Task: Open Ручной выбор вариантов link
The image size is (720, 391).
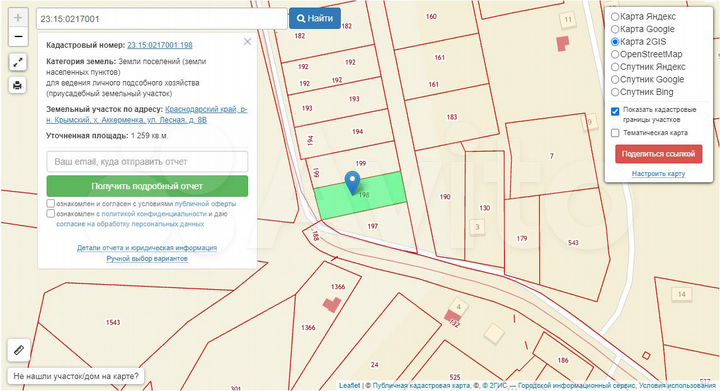Action: click(147, 259)
